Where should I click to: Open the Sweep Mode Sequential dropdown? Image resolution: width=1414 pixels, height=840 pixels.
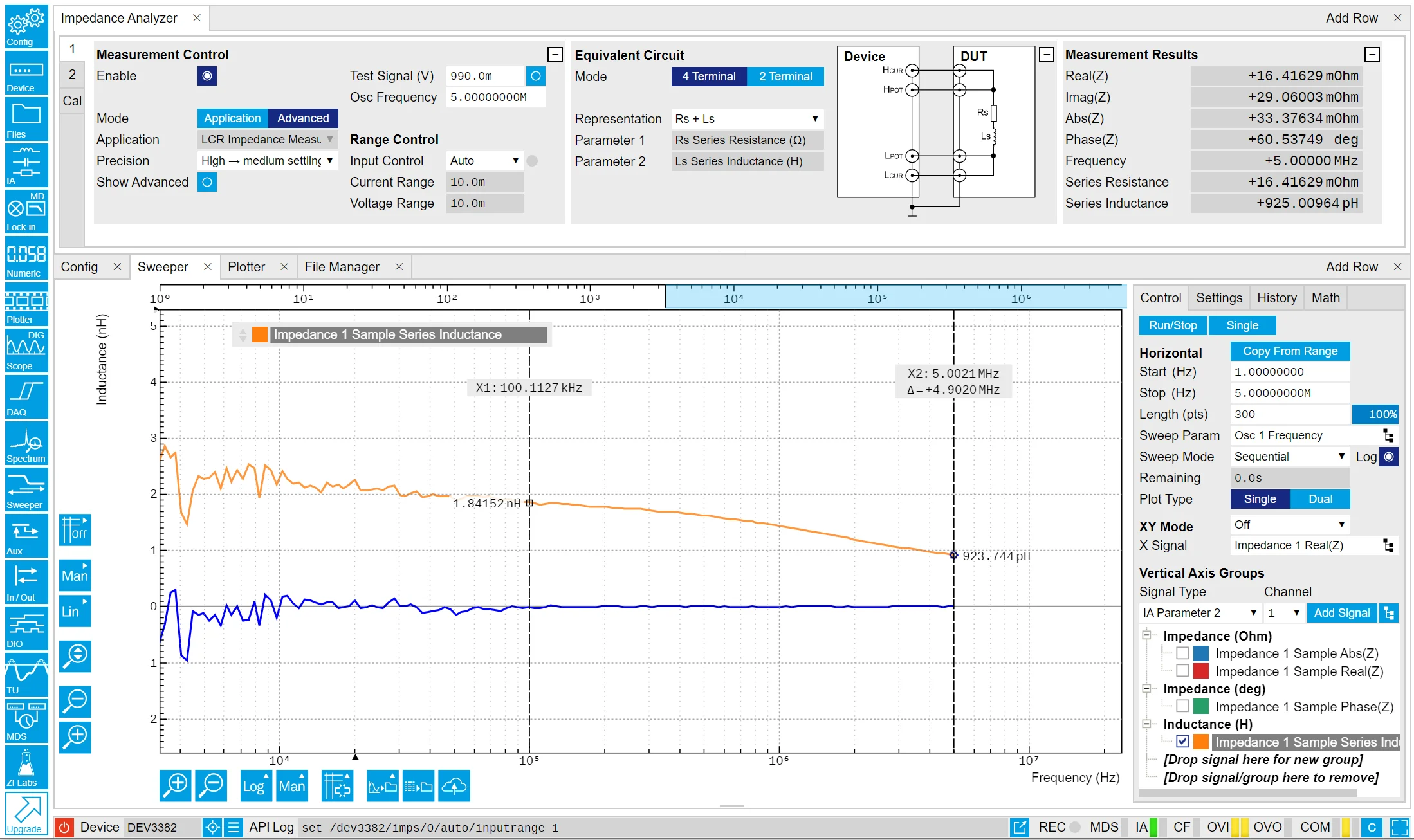coord(1289,457)
